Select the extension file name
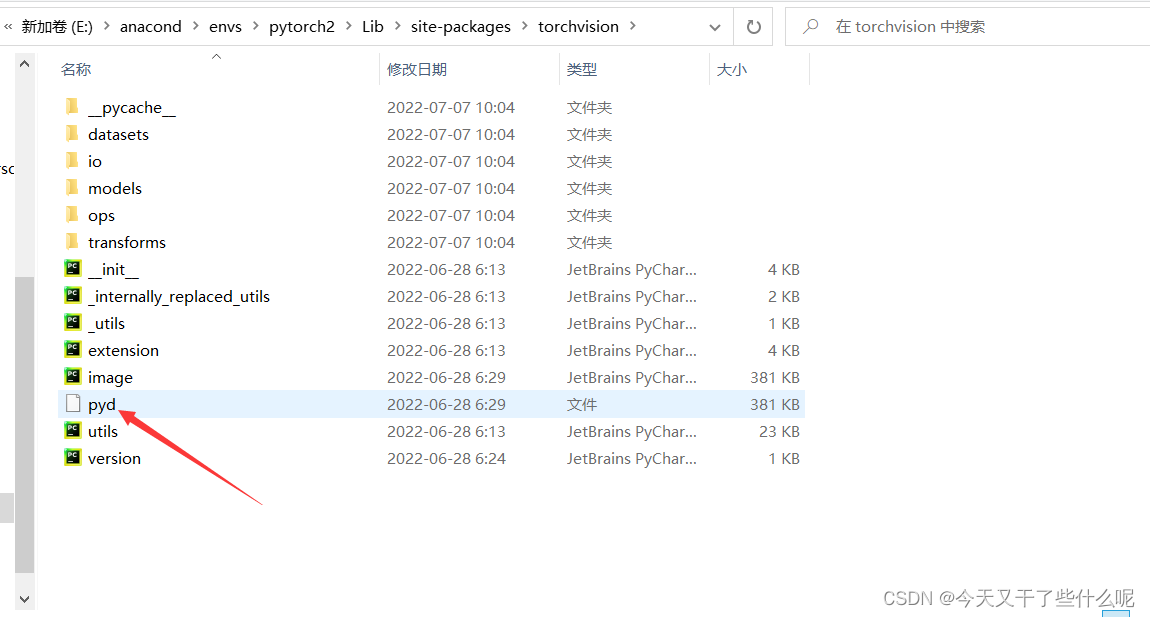This screenshot has width=1150, height=617. pyautogui.click(x=123, y=351)
